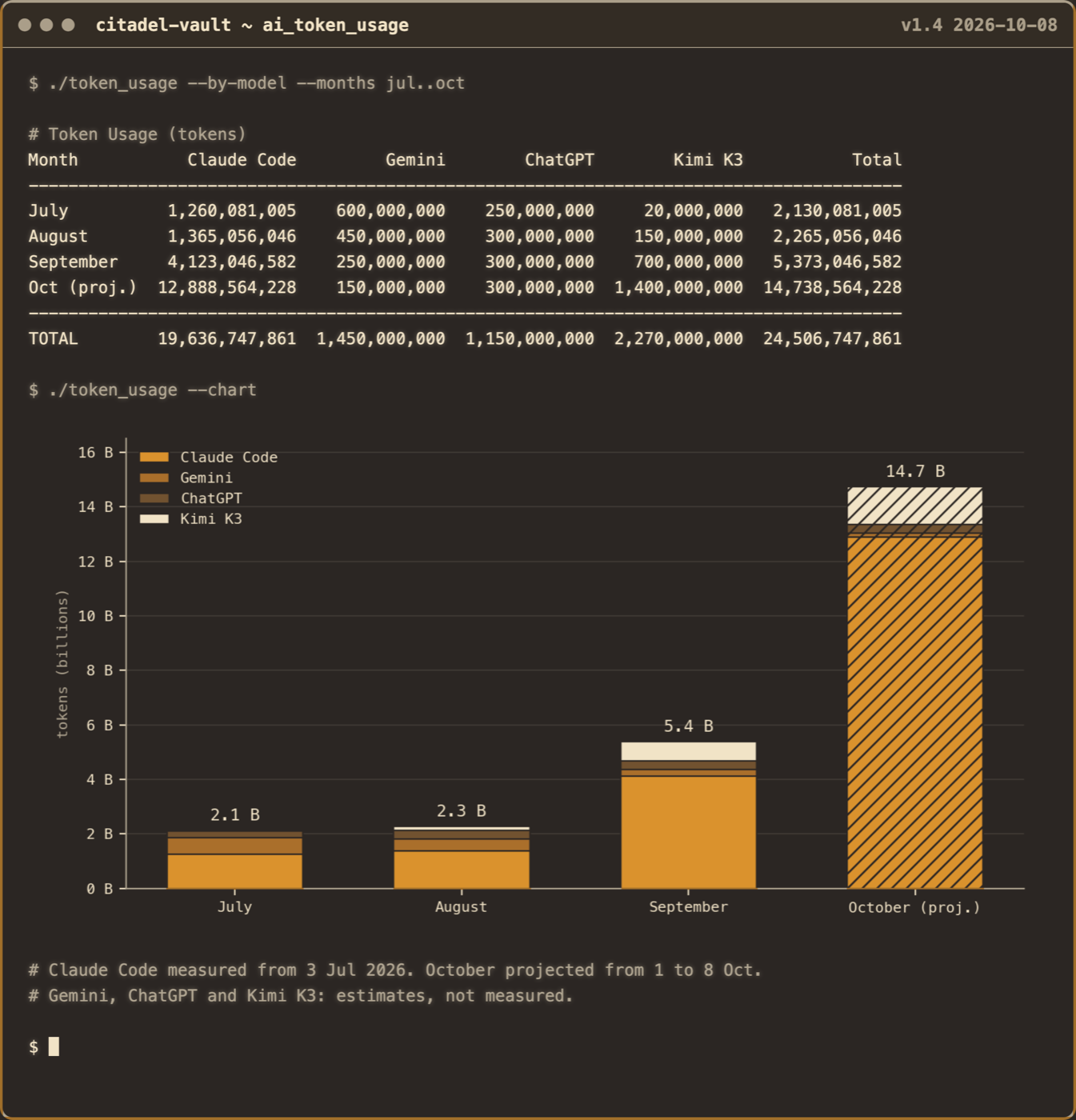1076x1120 pixels.
Task: Click the command ./token_usage --by-model --months jul..oct
Action: point(257,83)
